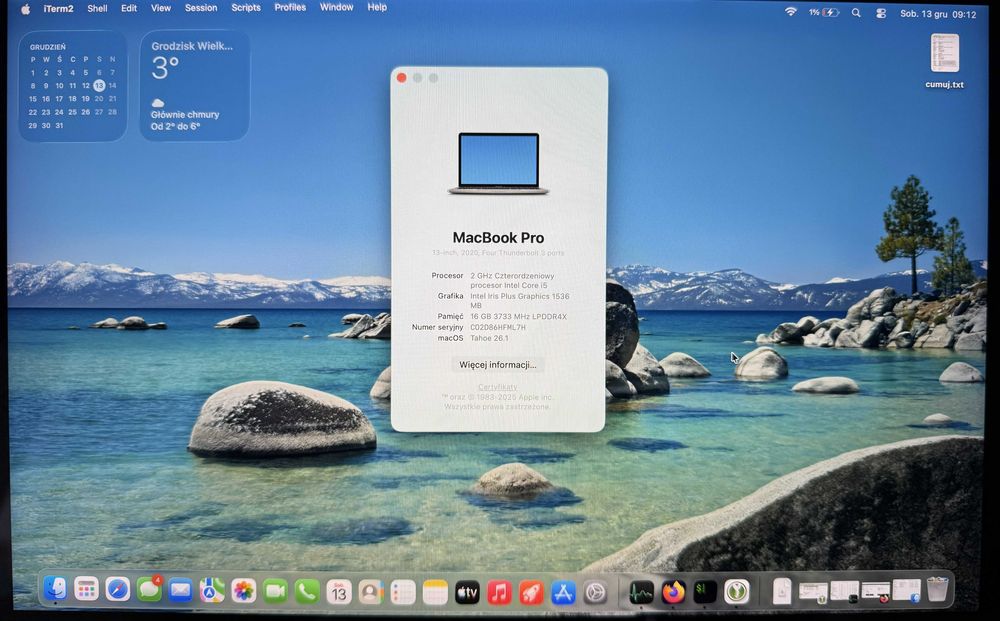Open Notes from the Dock
This screenshot has height=621, width=1000.
(x=436, y=592)
